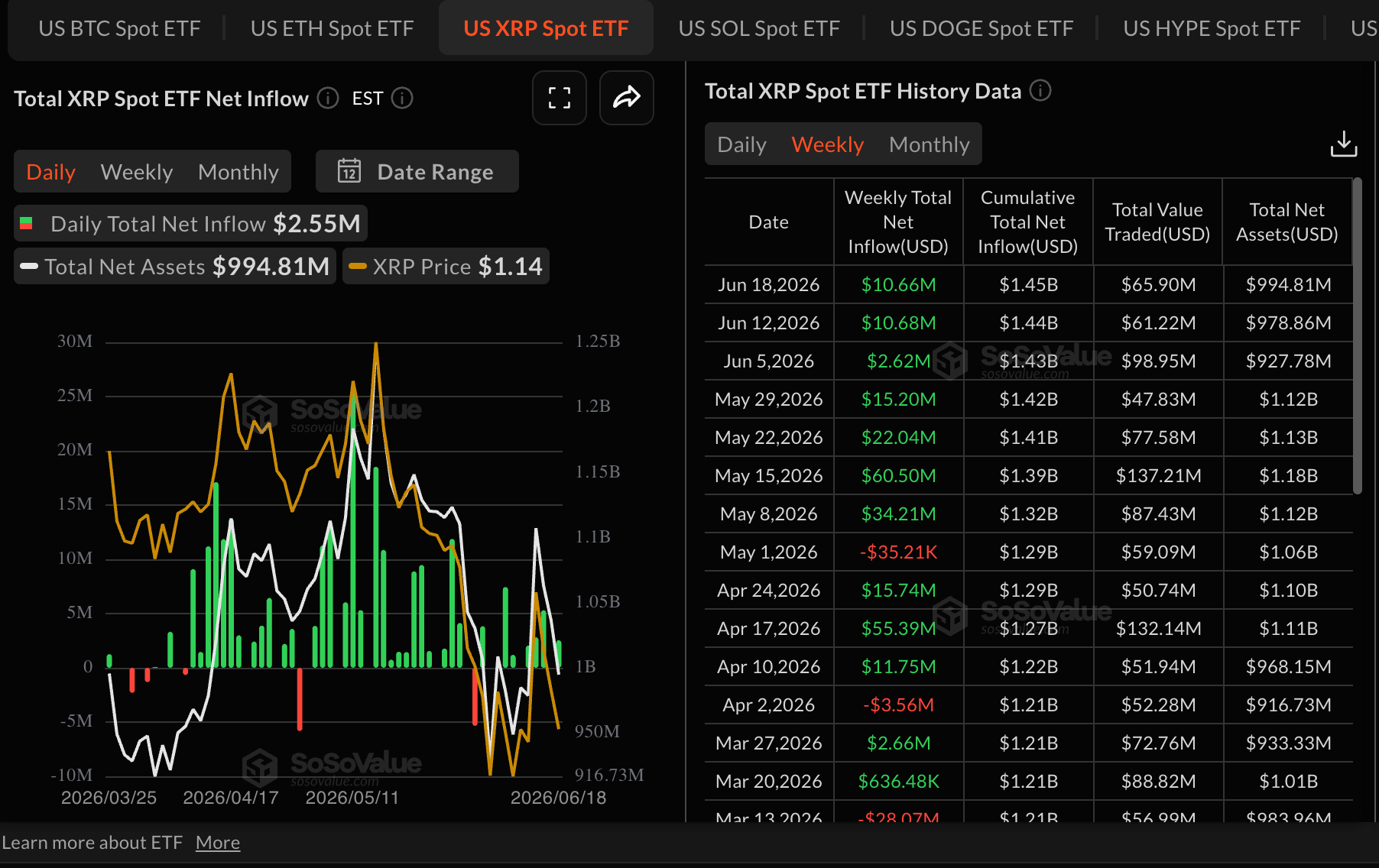Viewport: 1379px width, 868px height.
Task: Switch history table to Daily
Action: (x=741, y=144)
